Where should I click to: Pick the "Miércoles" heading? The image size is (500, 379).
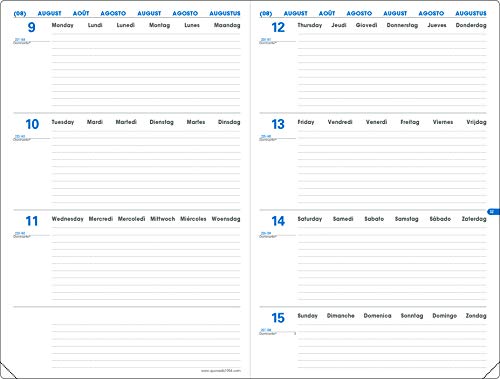click(x=193, y=219)
